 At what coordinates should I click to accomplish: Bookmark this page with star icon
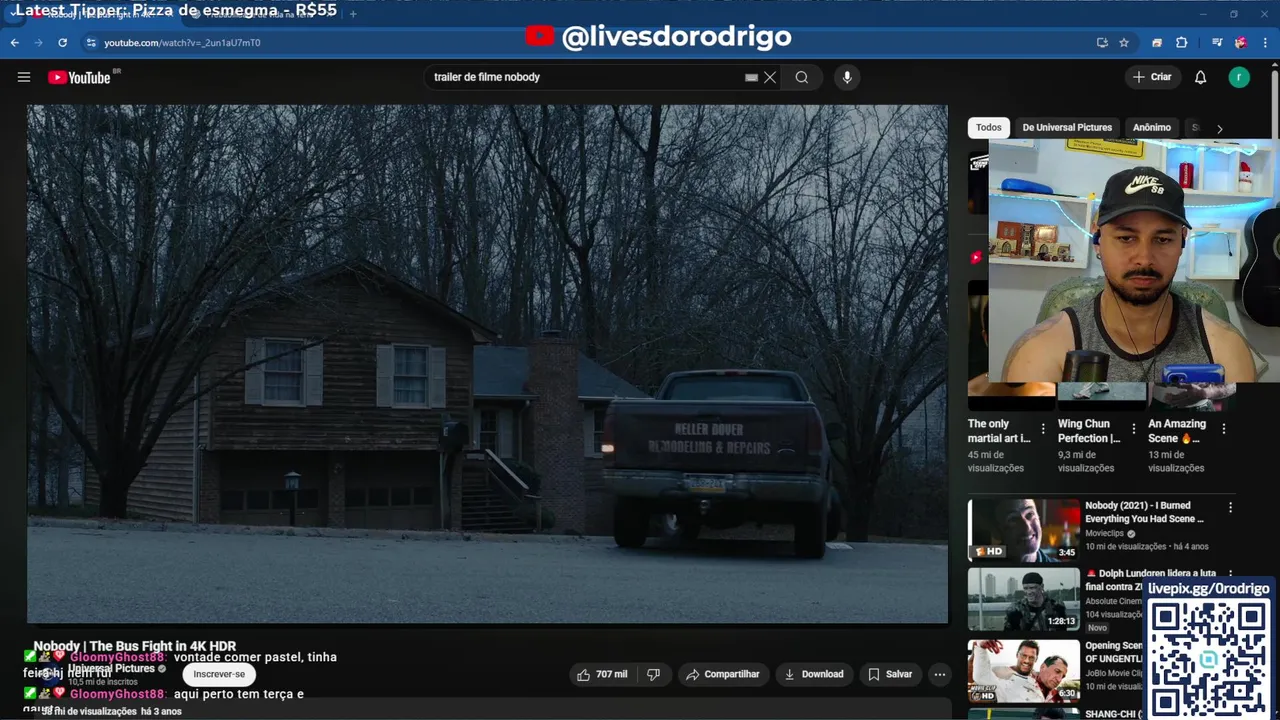click(x=1124, y=43)
